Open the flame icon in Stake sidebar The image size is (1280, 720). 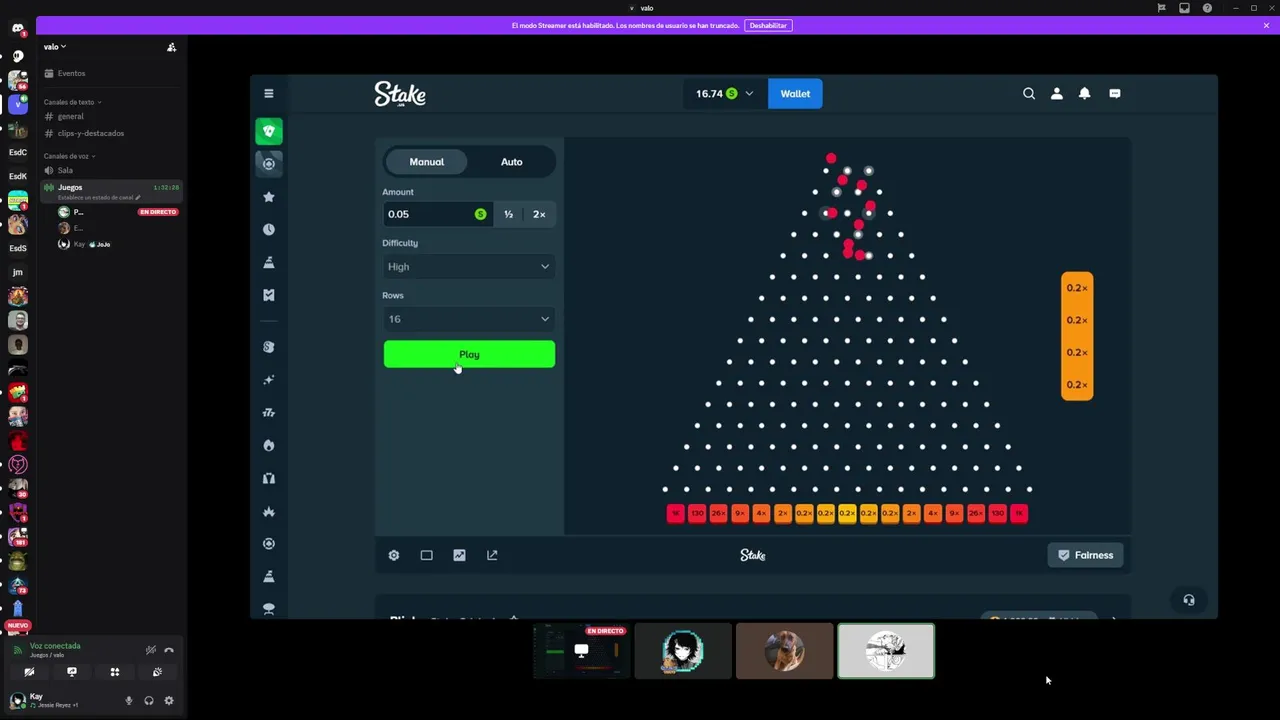(268, 445)
